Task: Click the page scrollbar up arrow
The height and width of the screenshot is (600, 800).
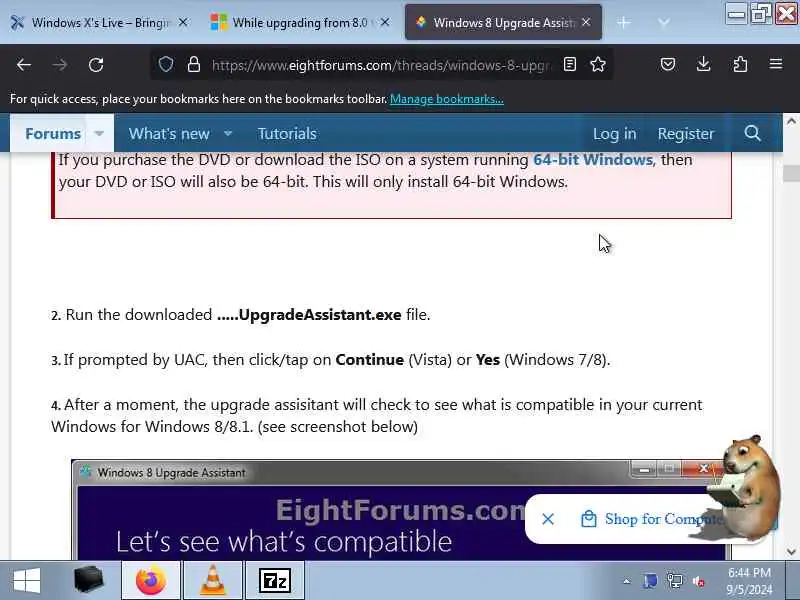Action: (x=791, y=121)
